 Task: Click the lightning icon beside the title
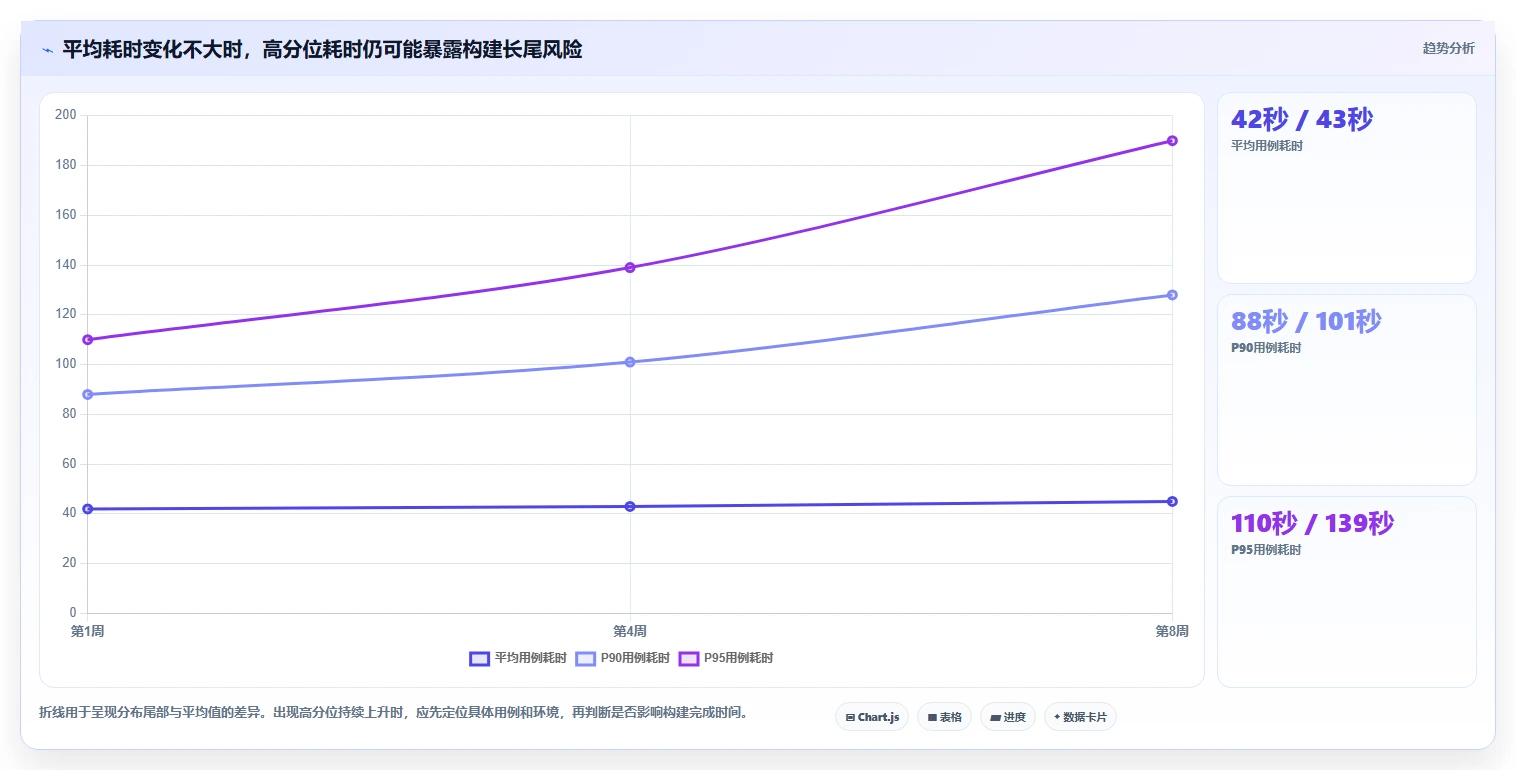coord(47,50)
